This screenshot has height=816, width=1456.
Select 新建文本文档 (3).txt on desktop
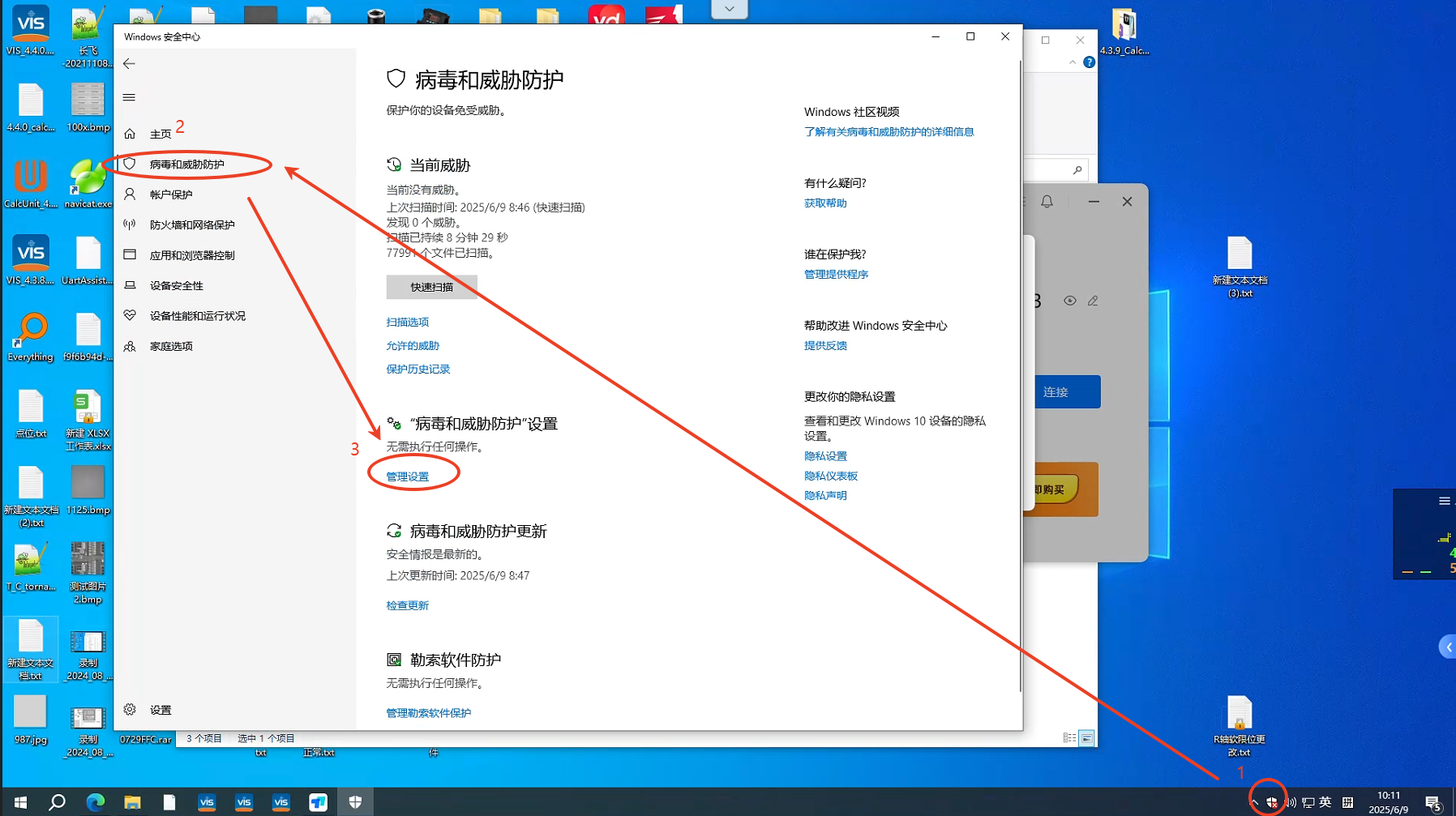(1240, 267)
